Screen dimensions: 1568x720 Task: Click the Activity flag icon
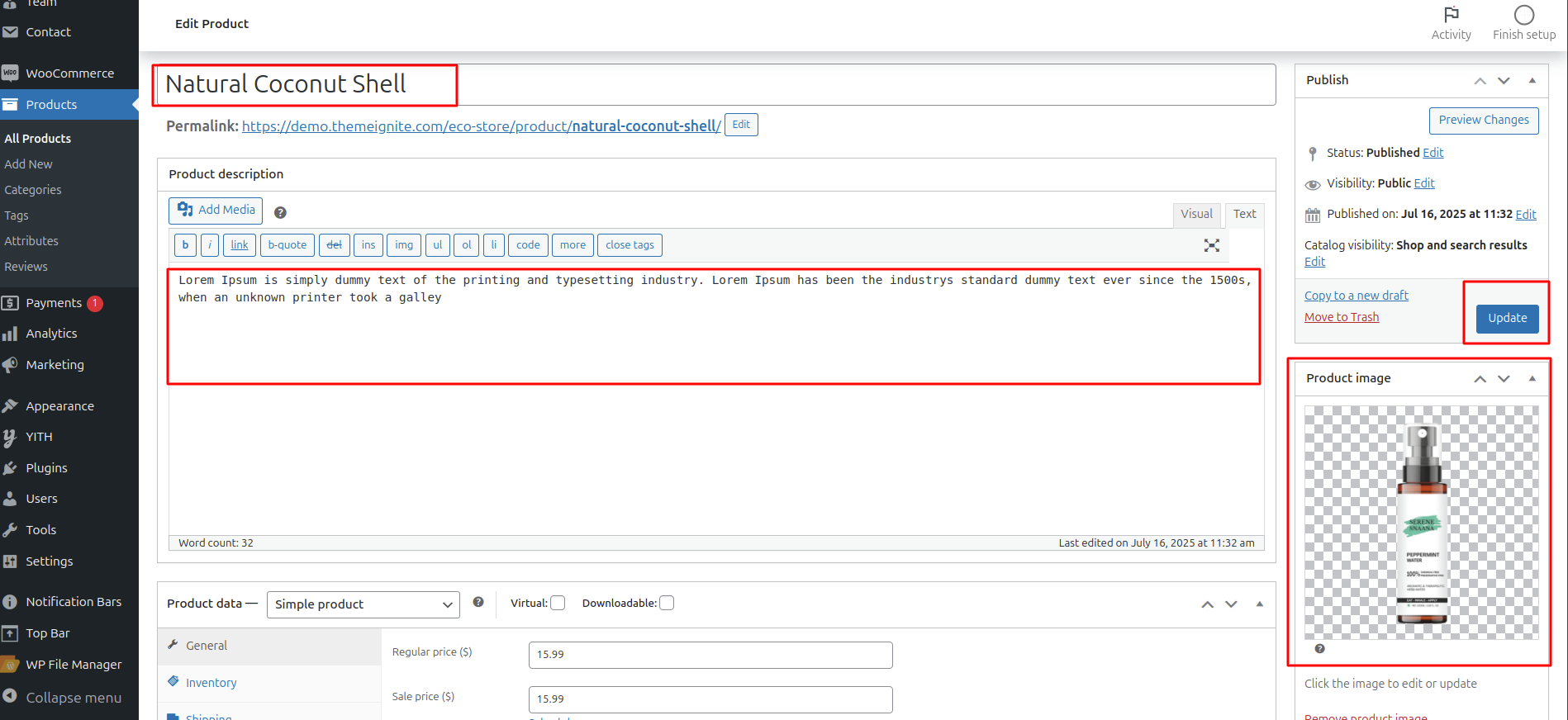1451,15
